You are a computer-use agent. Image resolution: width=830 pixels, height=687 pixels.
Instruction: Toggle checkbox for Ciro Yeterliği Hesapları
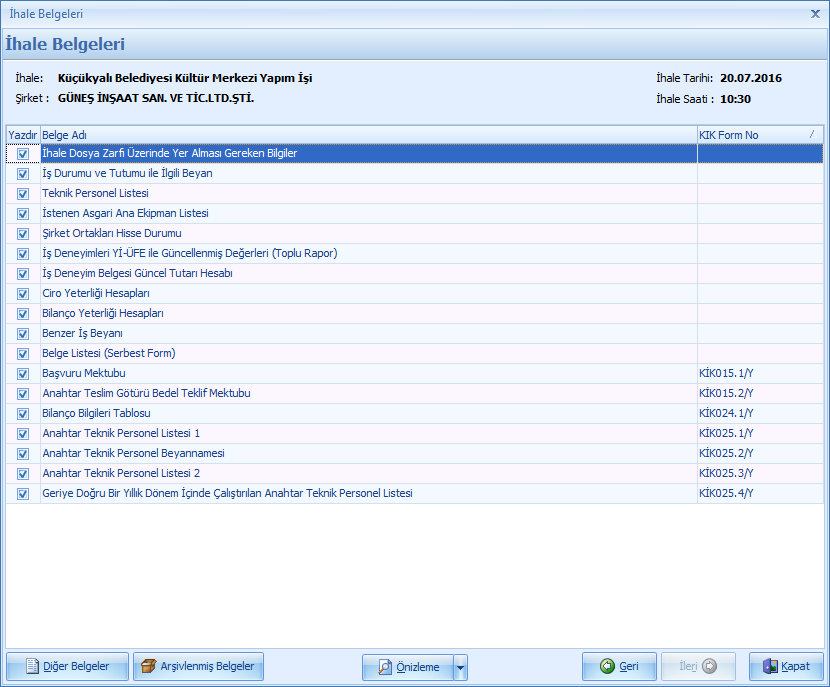[x=22, y=294]
